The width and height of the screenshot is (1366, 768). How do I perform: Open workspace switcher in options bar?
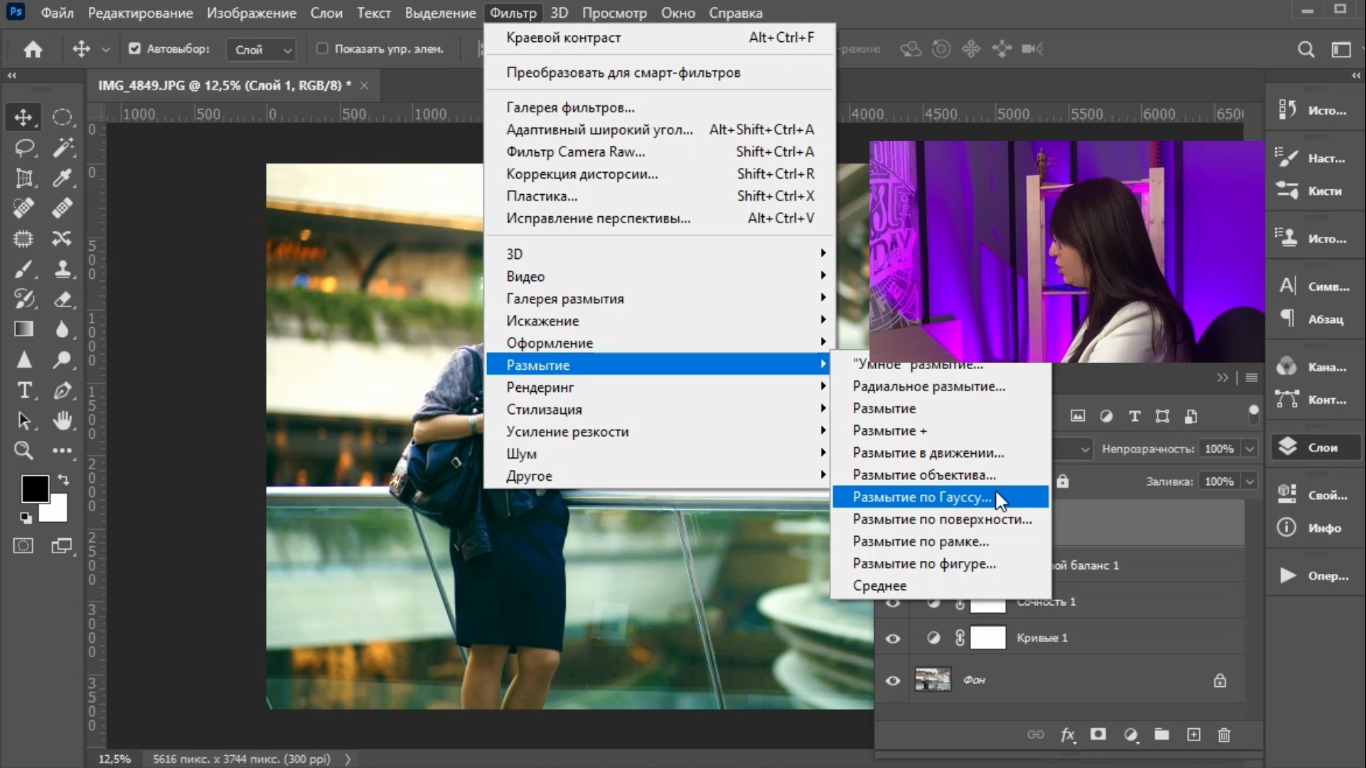pyautogui.click(x=1341, y=49)
